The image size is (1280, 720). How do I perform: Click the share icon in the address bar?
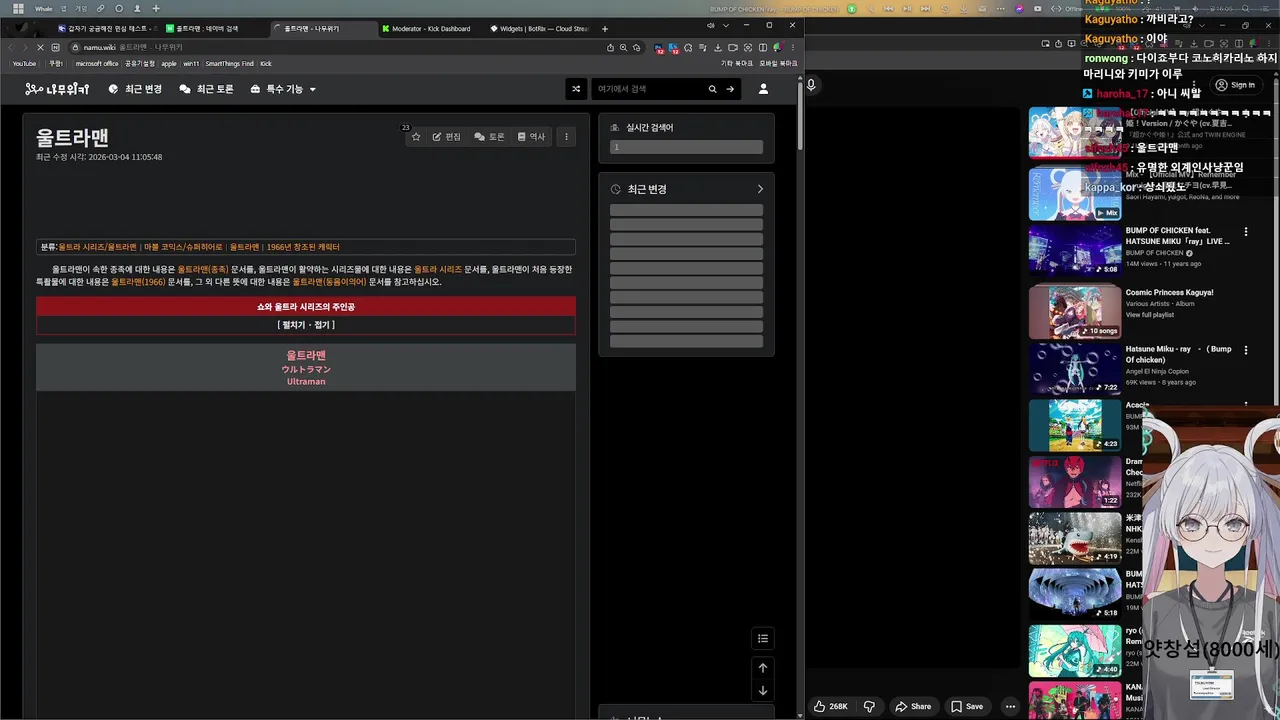(610, 47)
